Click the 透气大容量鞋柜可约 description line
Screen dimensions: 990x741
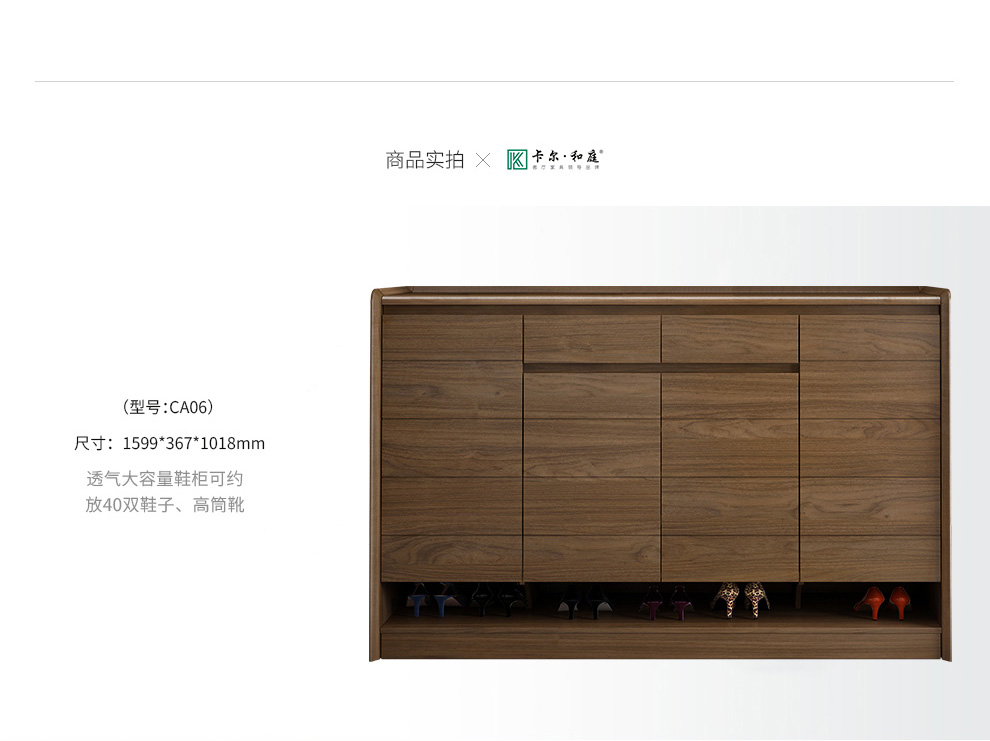165,478
